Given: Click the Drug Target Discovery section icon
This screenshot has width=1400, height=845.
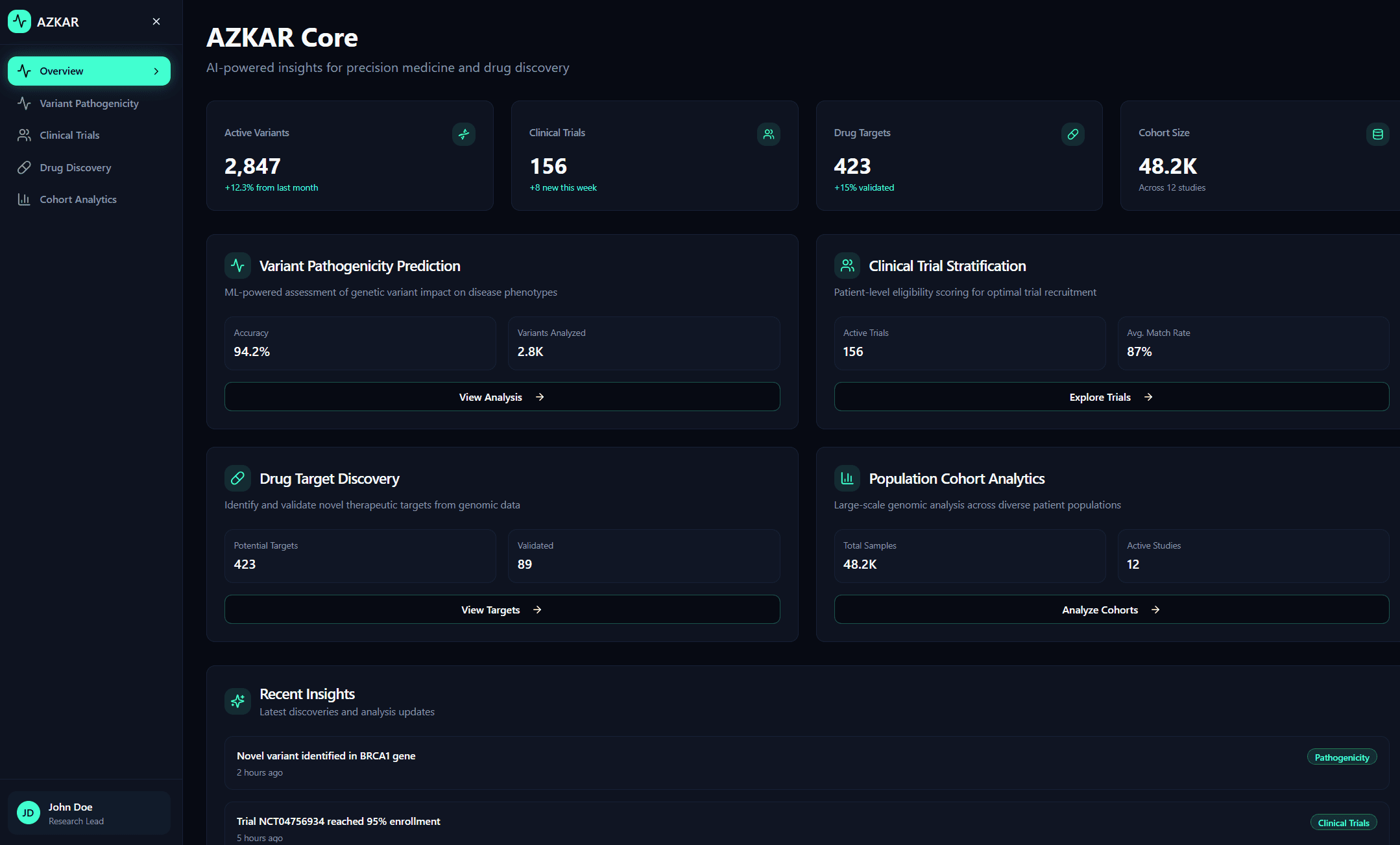Looking at the screenshot, I should pyautogui.click(x=237, y=479).
